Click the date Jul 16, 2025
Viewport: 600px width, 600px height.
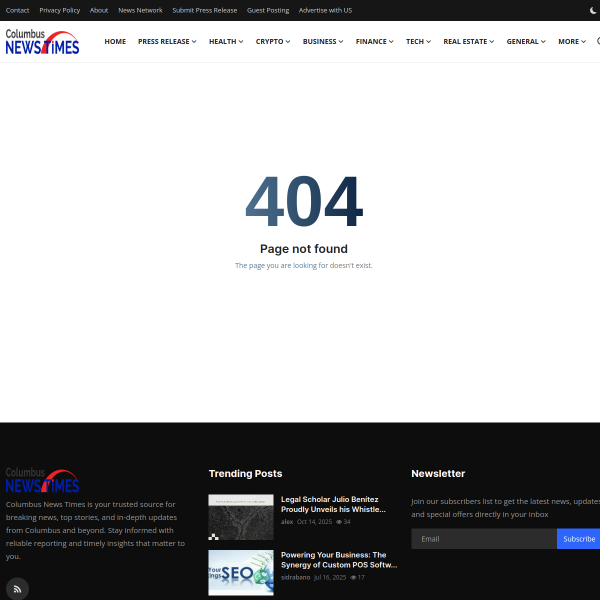[x=330, y=577]
